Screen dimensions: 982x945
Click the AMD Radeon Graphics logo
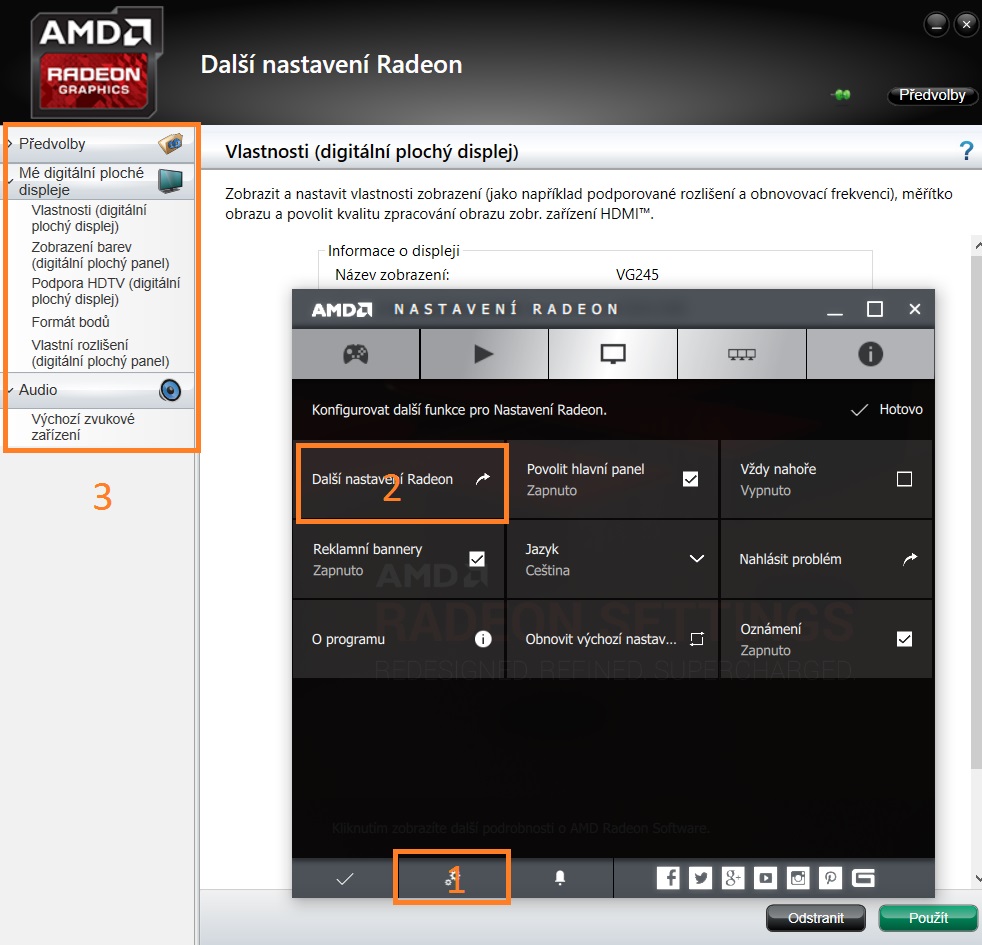click(x=96, y=63)
